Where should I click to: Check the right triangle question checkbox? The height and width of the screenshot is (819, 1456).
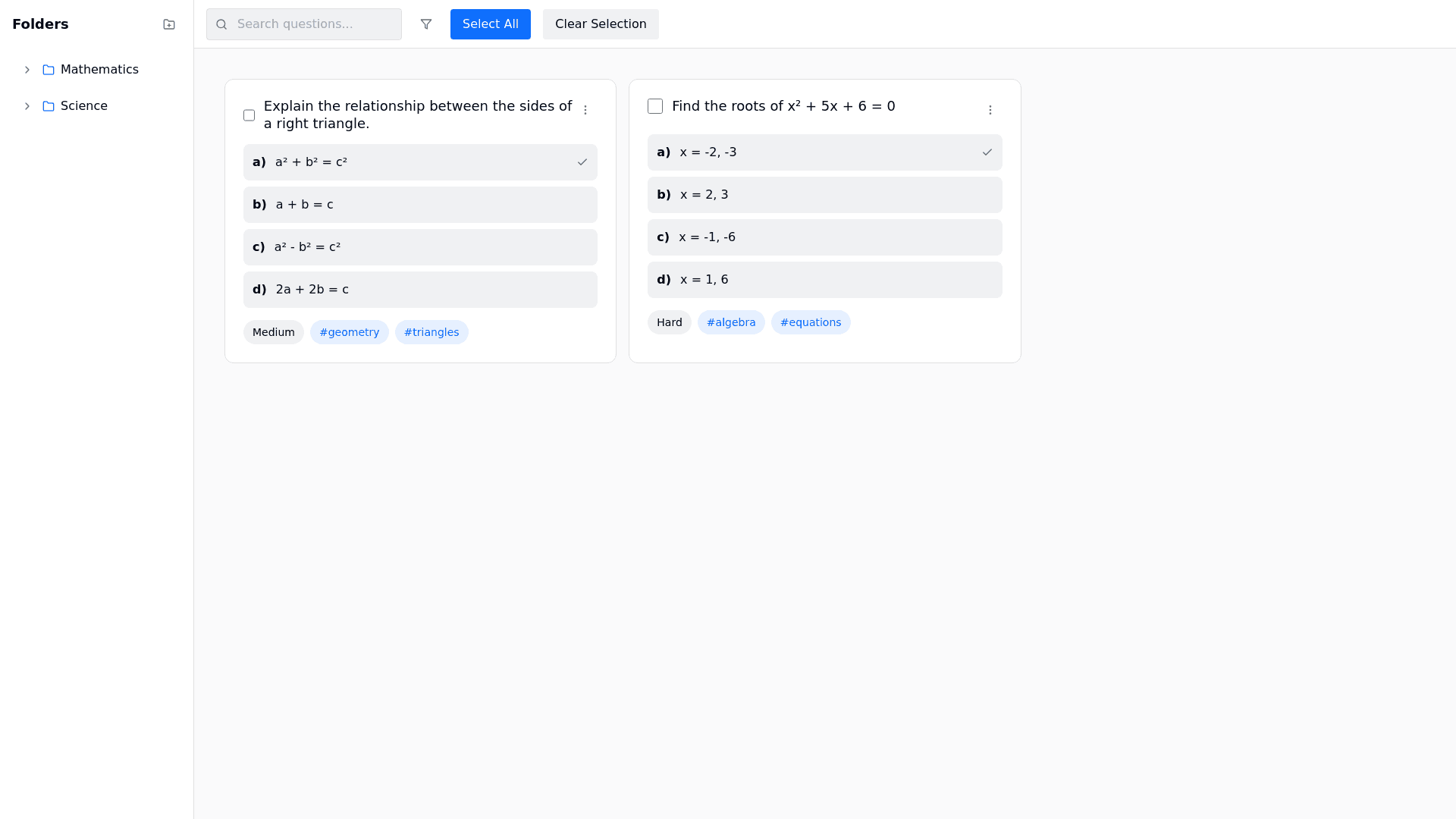[249, 115]
